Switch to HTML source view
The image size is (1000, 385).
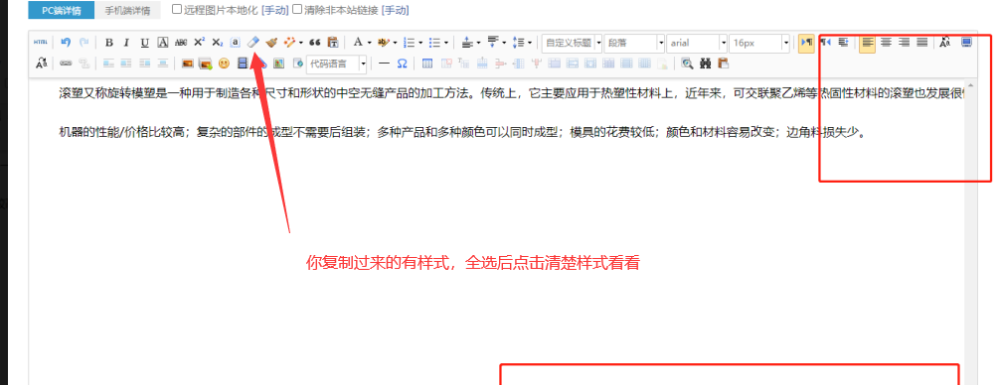41,43
